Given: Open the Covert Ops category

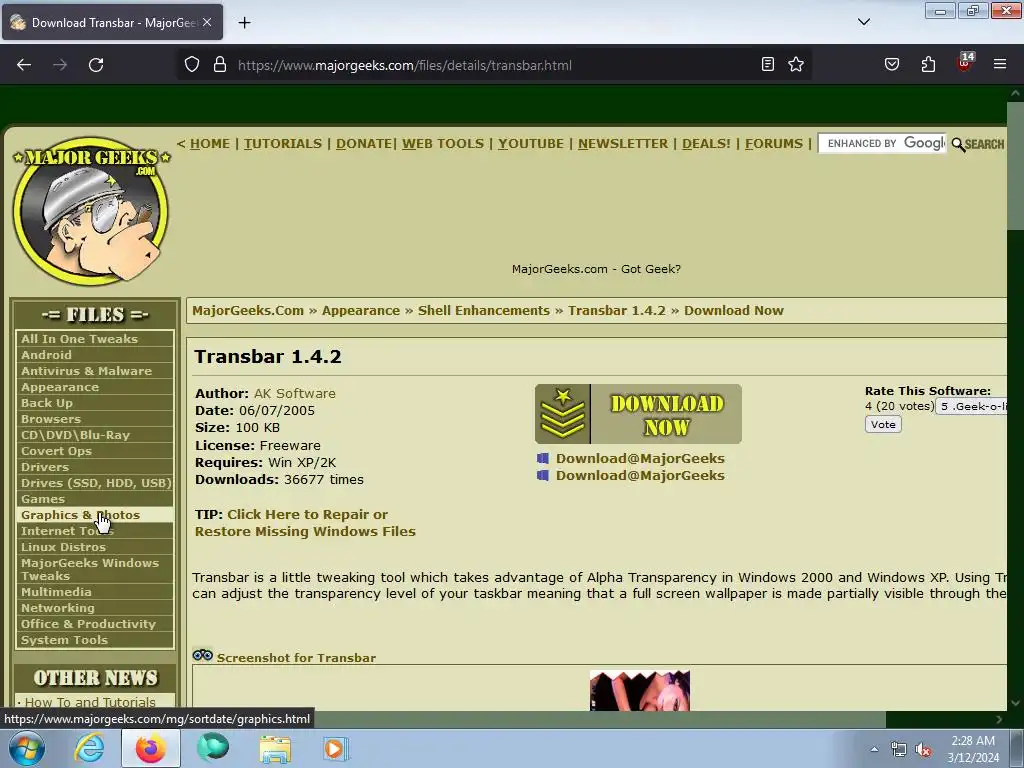Looking at the screenshot, I should (95, 451).
